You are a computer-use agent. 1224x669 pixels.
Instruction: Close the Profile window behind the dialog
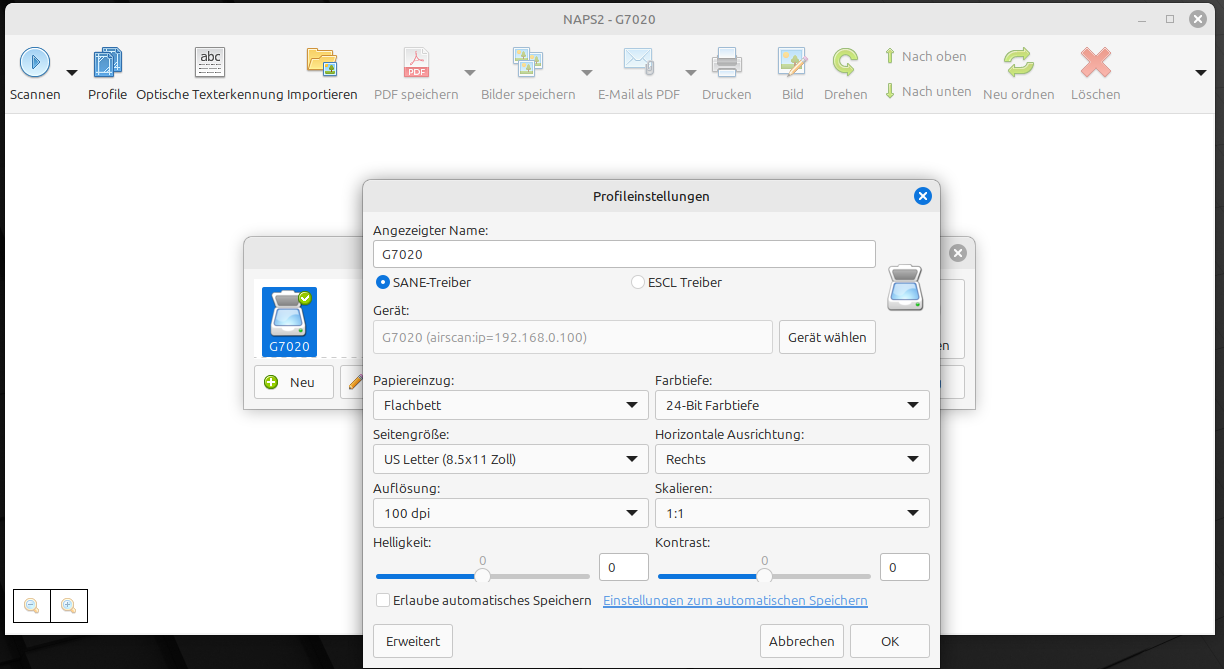point(958,253)
